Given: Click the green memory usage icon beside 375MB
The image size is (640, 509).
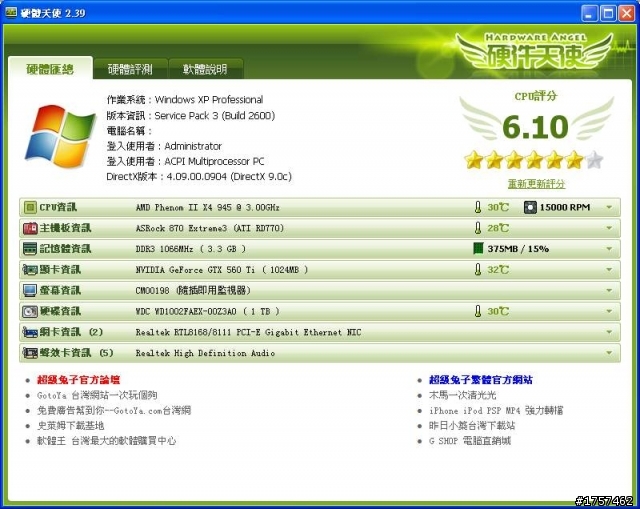Looking at the screenshot, I should [478, 249].
